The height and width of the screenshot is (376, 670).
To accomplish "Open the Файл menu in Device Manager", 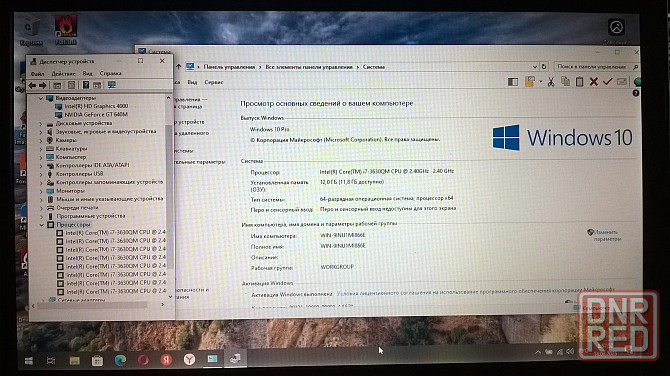I will tap(37, 73).
